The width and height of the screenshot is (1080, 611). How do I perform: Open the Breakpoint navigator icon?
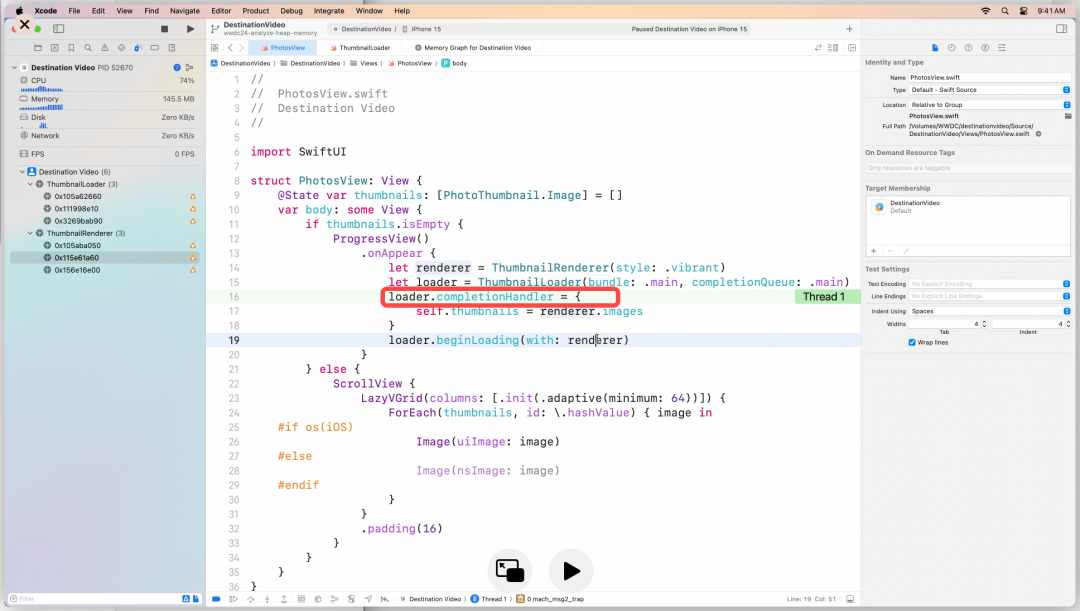click(155, 48)
